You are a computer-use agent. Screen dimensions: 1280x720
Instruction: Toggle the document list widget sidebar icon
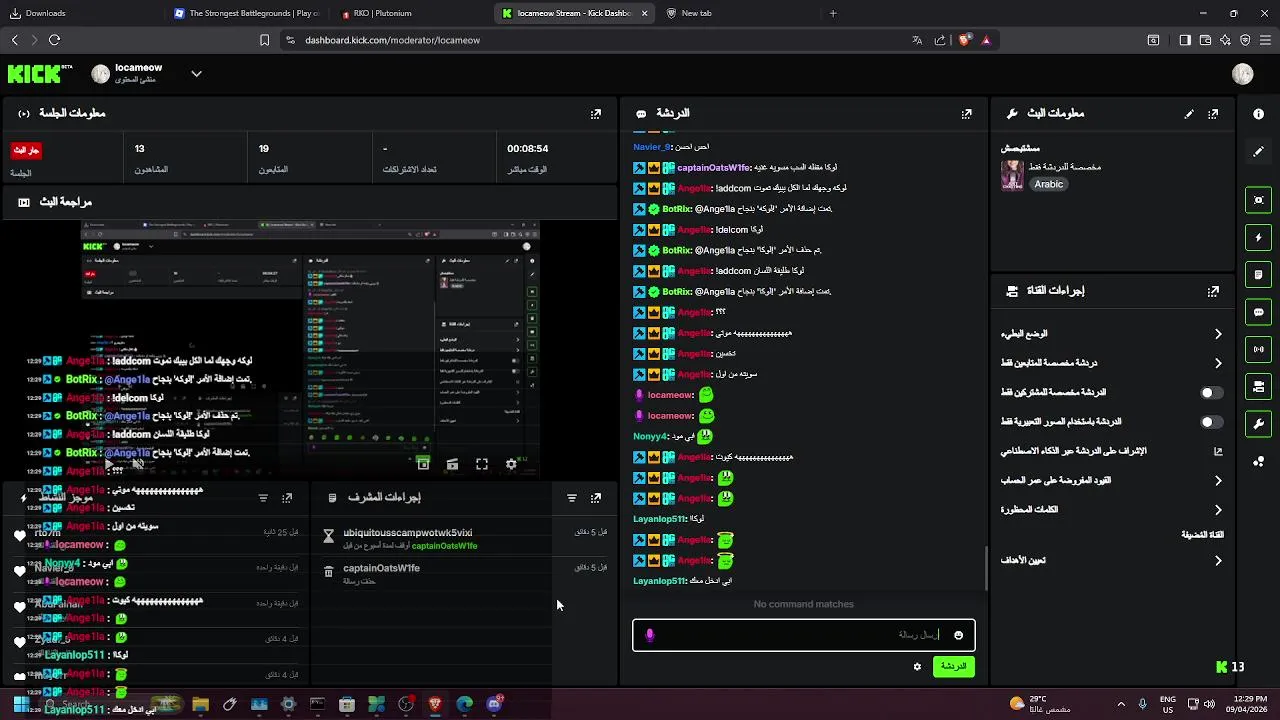[x=1258, y=274]
